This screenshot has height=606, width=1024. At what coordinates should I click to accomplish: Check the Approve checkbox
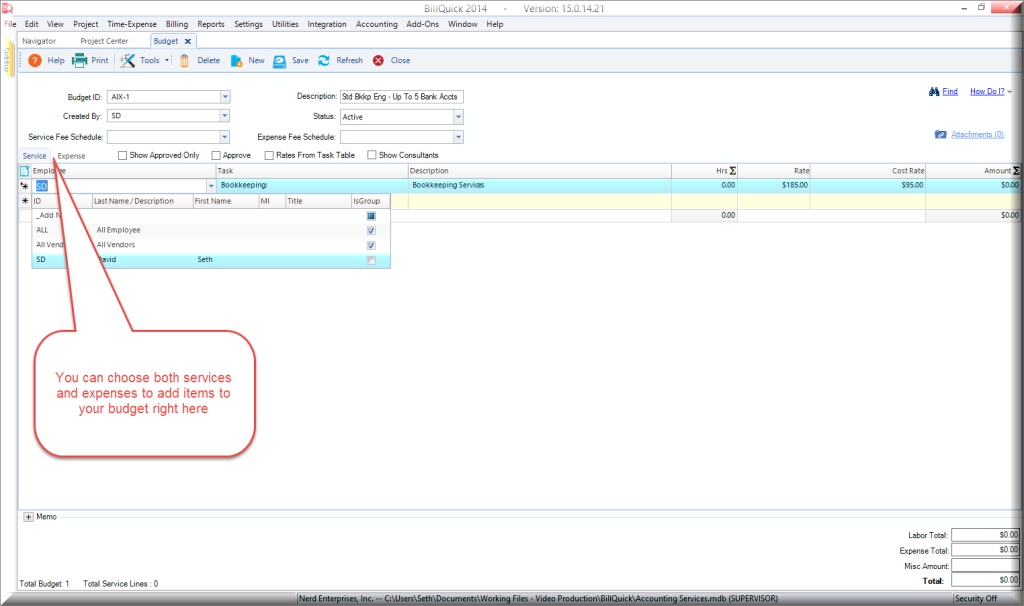pos(216,155)
